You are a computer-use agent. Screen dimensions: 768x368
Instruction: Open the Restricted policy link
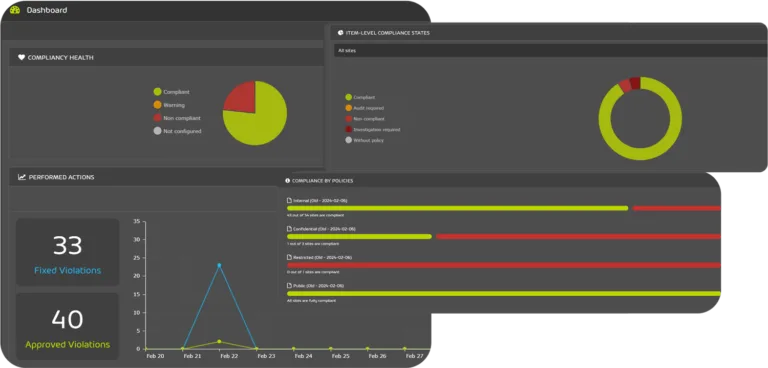[x=322, y=257]
